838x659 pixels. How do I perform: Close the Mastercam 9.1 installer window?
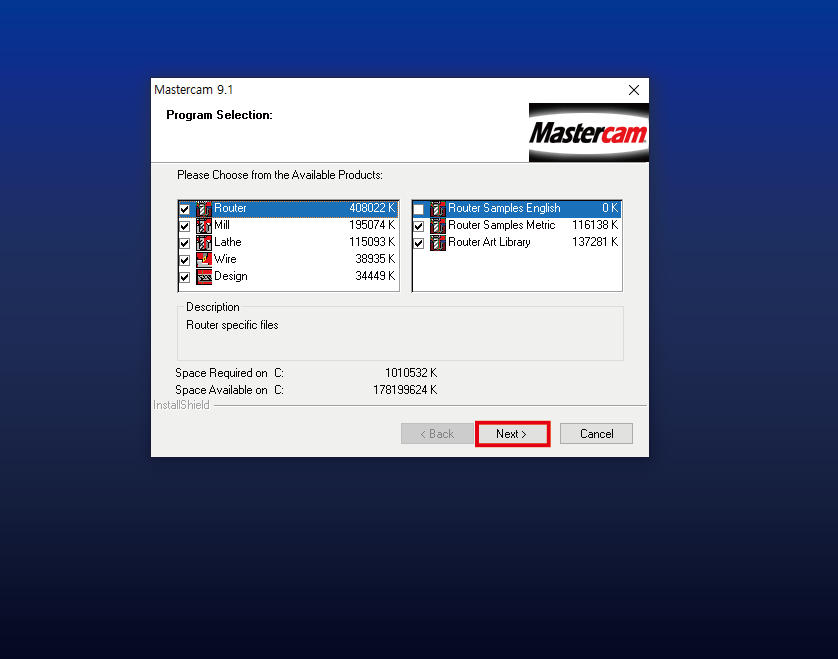pos(634,90)
